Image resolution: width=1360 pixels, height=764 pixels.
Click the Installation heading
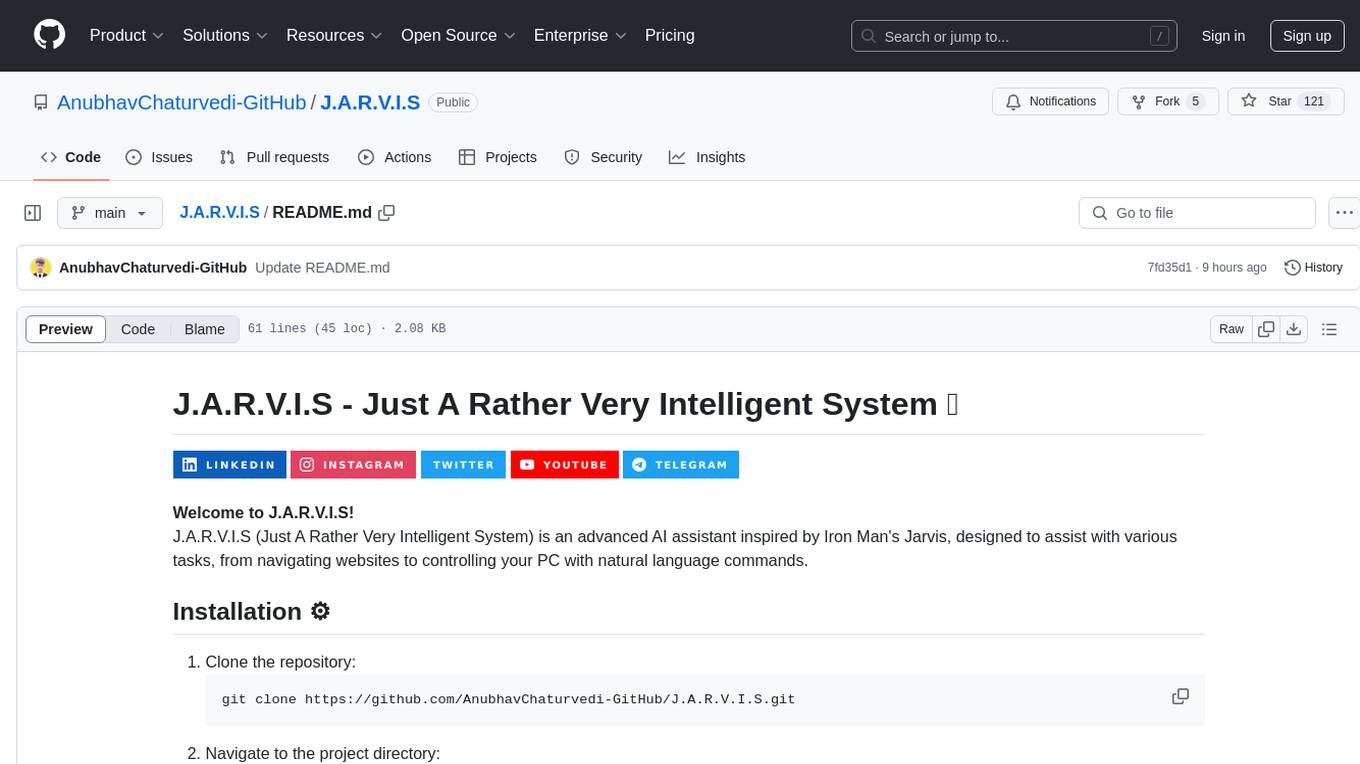(252, 611)
